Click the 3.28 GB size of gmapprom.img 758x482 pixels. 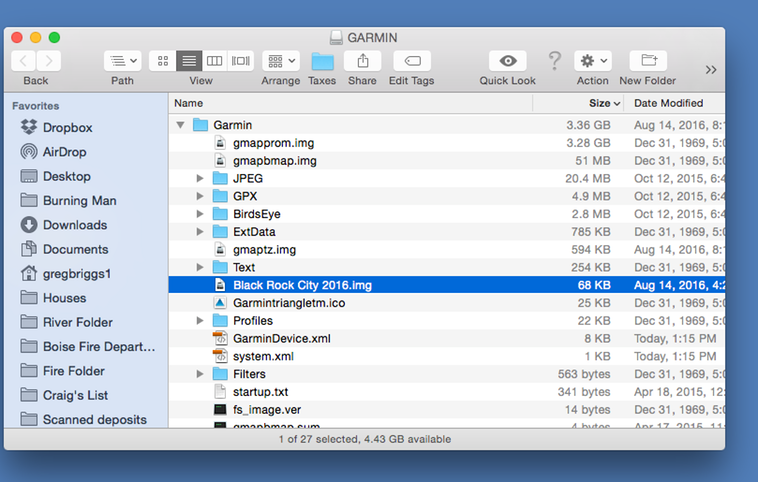point(588,143)
